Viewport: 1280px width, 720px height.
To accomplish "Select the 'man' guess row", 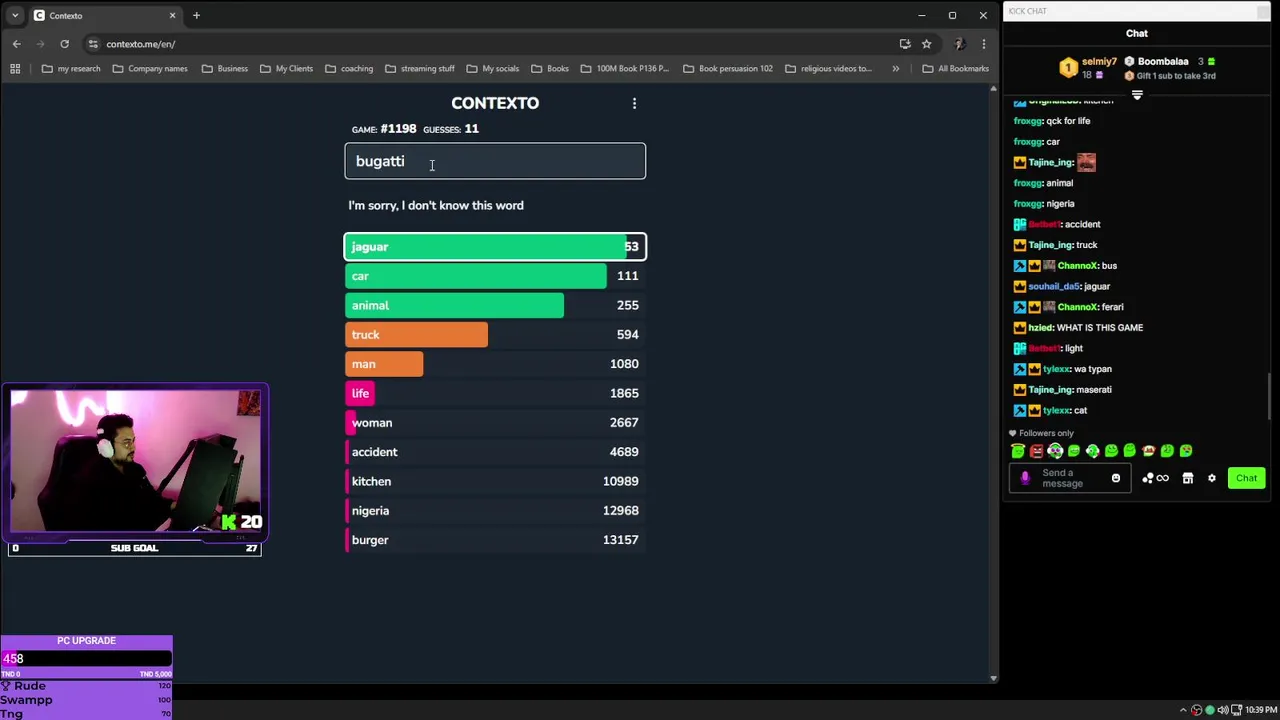I will pos(495,364).
